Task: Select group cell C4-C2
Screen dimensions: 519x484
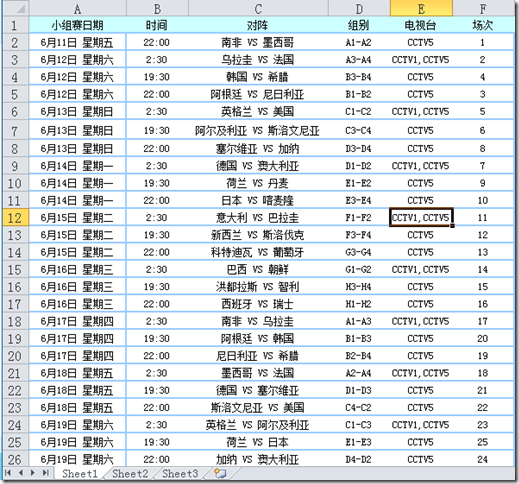Action: pos(359,408)
